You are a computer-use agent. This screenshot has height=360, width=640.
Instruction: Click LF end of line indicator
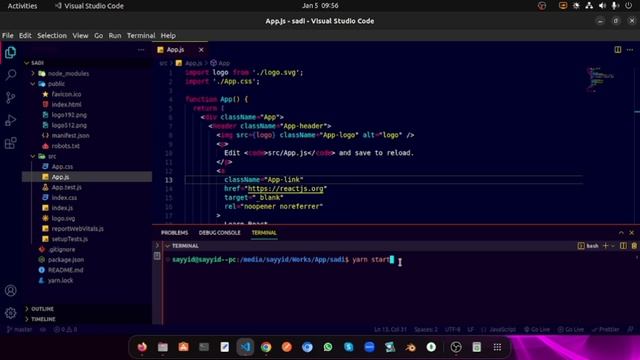471,329
